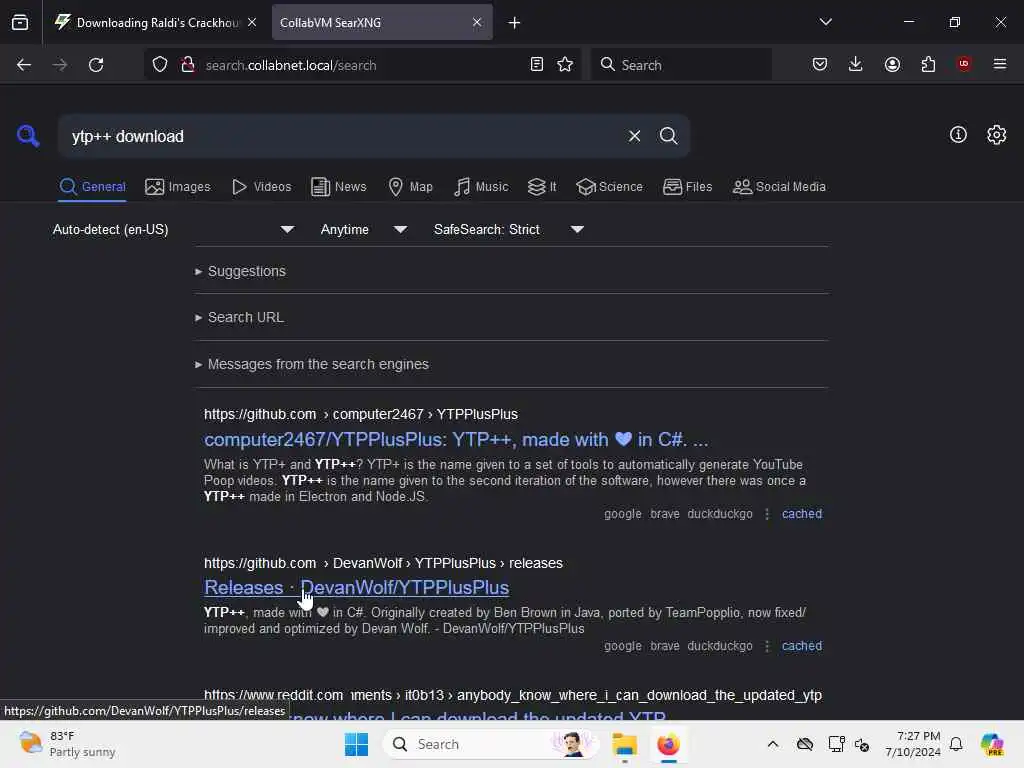Switch to Videos search category
The image size is (1024, 768).
261,187
